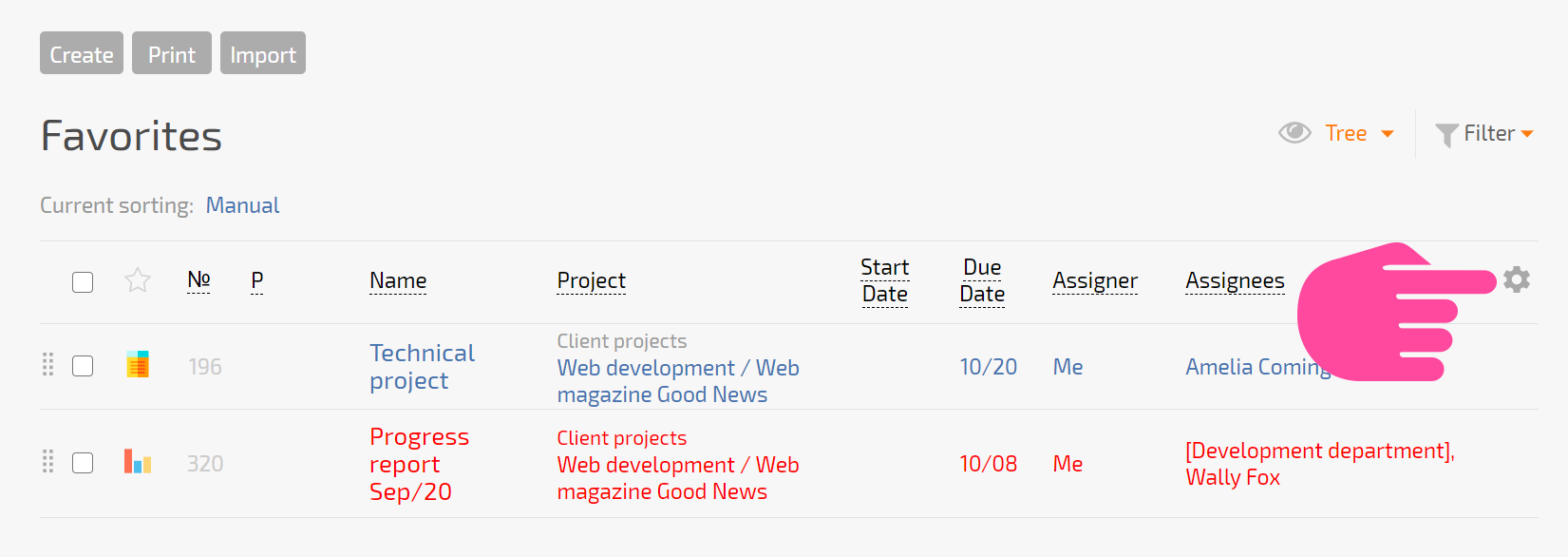Change the Manual sorting option
Screen dimensions: 1568x557
coord(242,205)
